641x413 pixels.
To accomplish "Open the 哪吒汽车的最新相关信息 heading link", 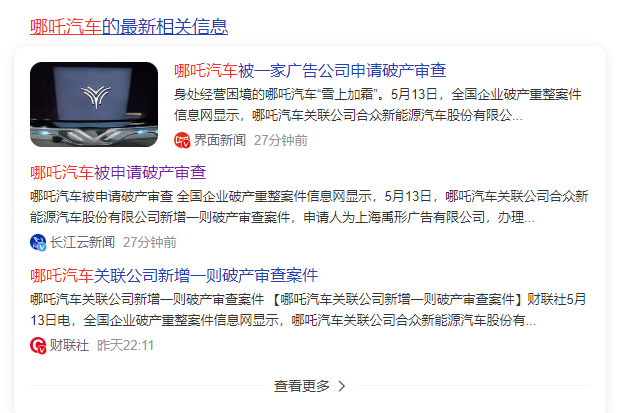I will coord(129,27).
